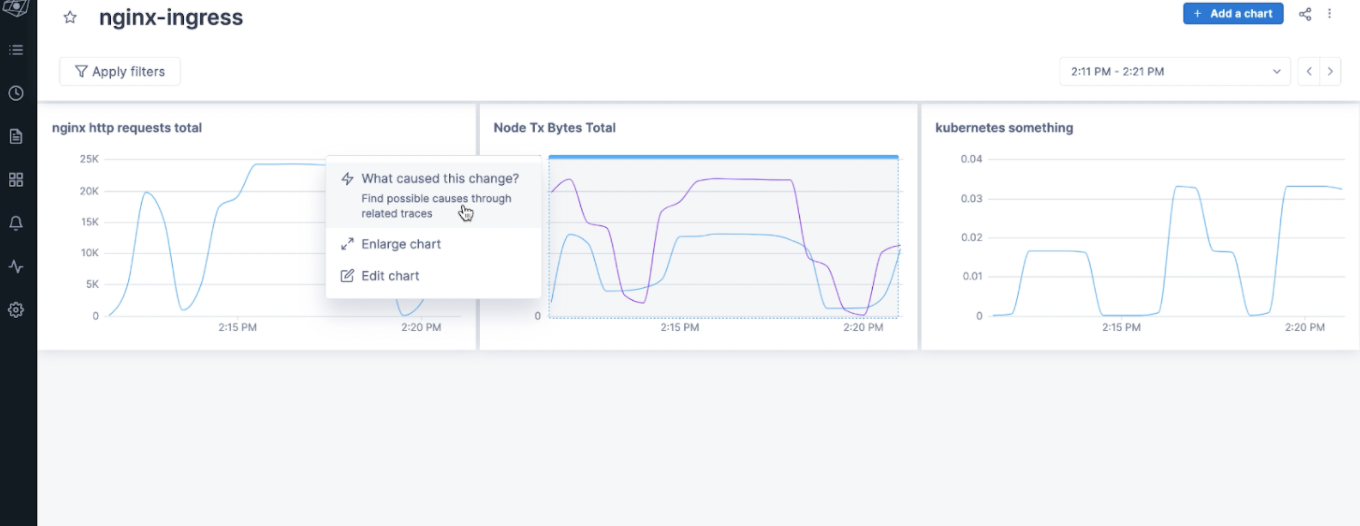Click the Add a chart button

[x=1232, y=14]
